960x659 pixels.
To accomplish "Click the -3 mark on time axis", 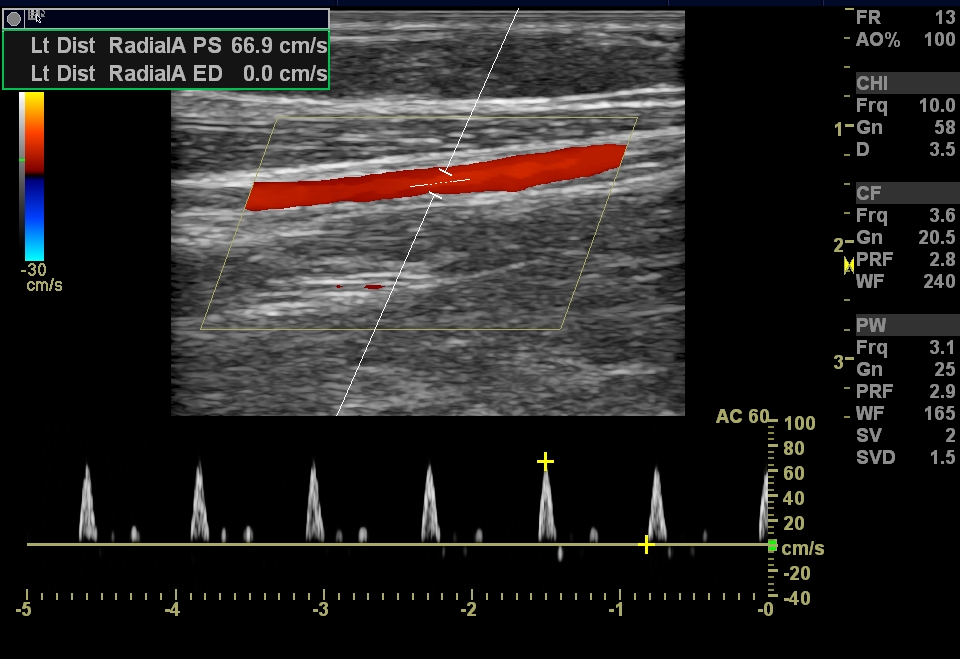I will coord(320,608).
